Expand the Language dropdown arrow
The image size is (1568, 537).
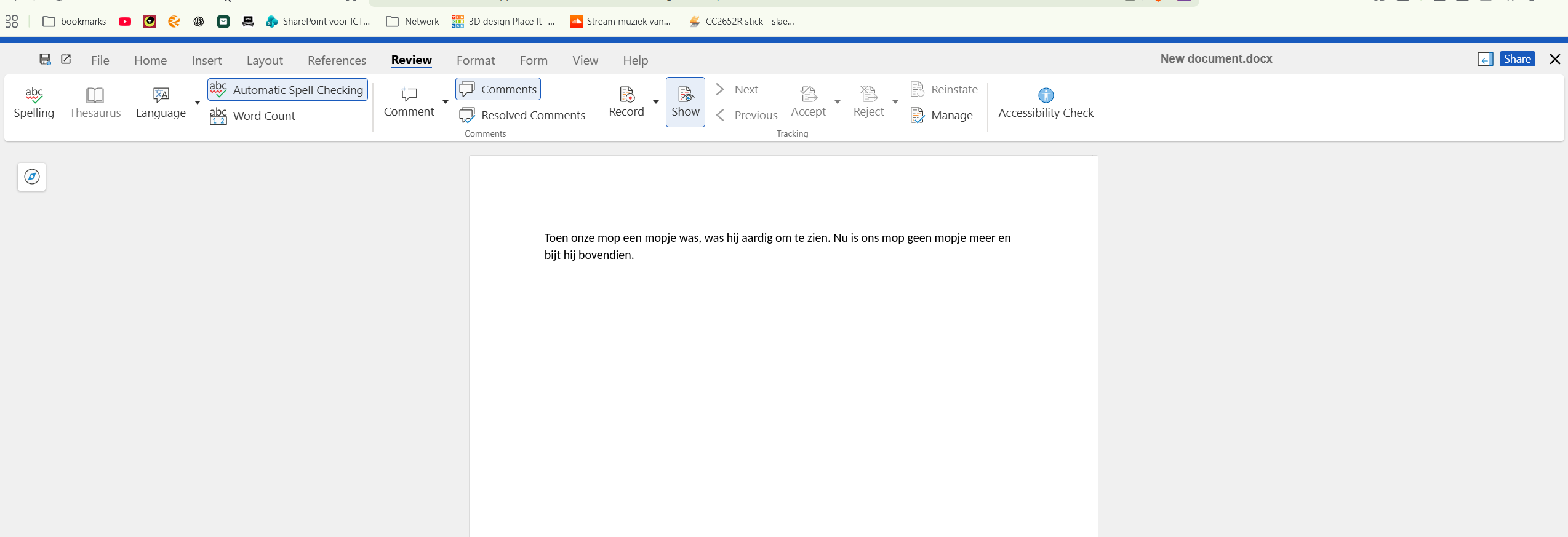pos(198,103)
